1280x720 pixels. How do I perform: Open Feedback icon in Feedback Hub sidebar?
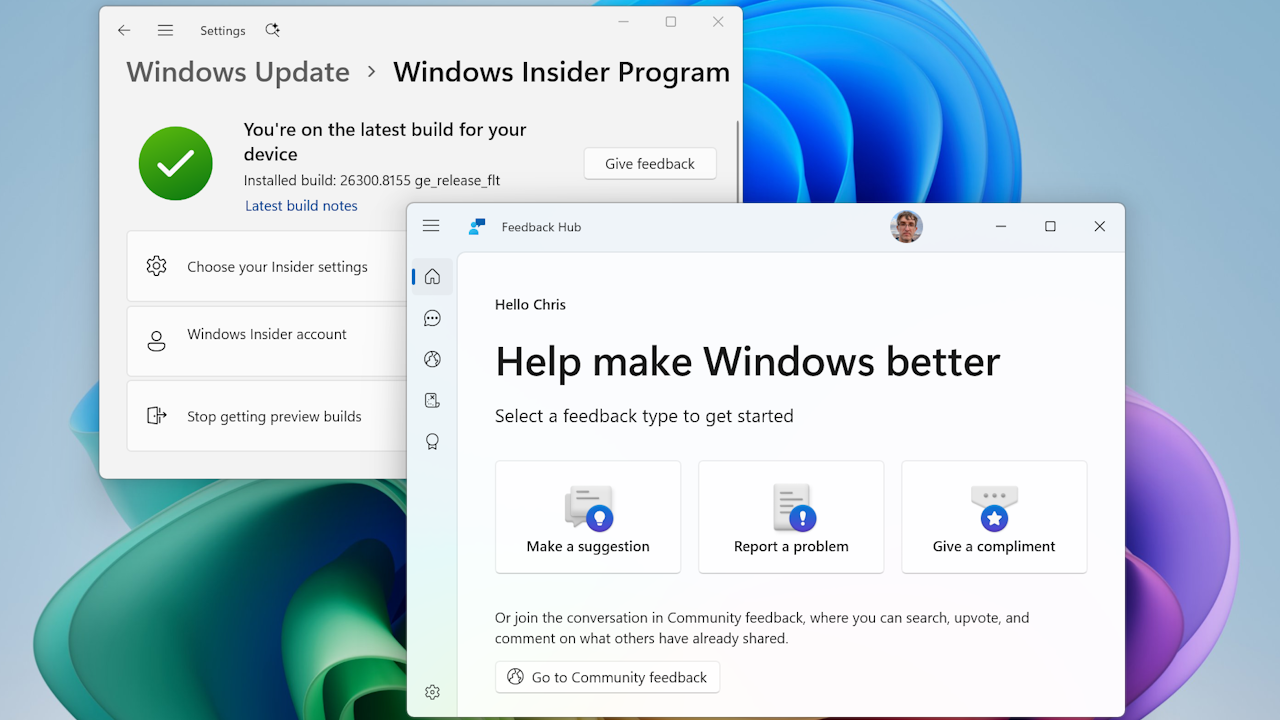[x=432, y=318]
